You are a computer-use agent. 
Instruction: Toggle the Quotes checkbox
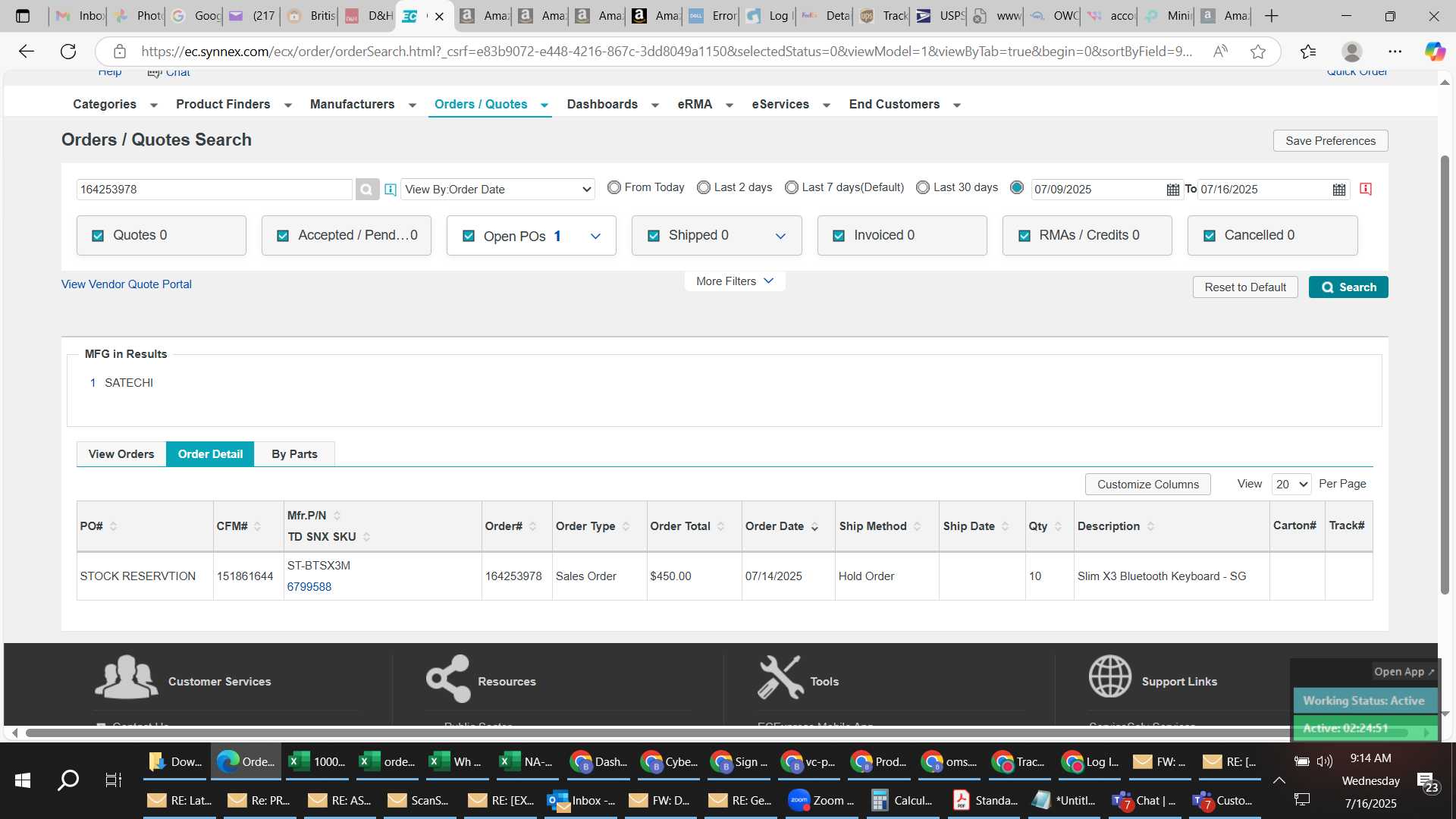coord(98,236)
